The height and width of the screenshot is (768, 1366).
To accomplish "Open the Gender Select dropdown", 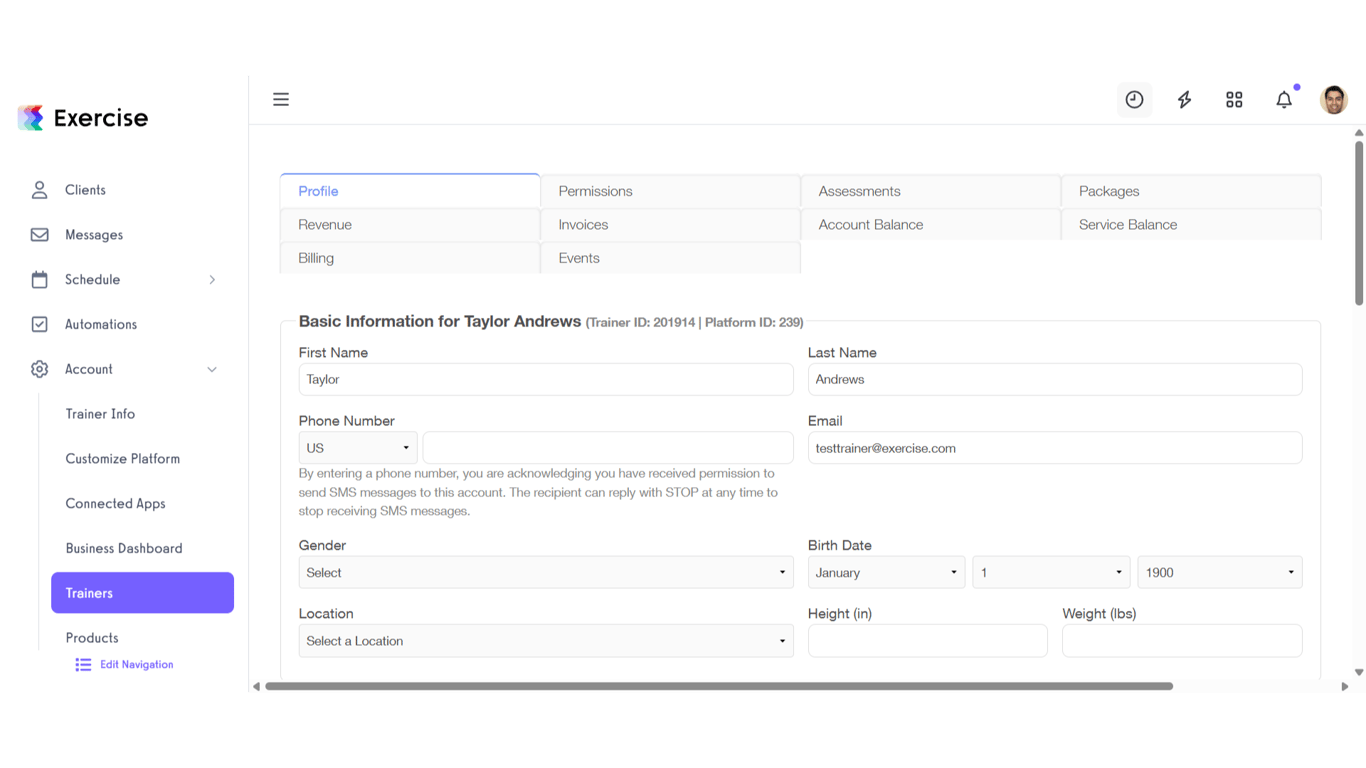I will click(546, 572).
